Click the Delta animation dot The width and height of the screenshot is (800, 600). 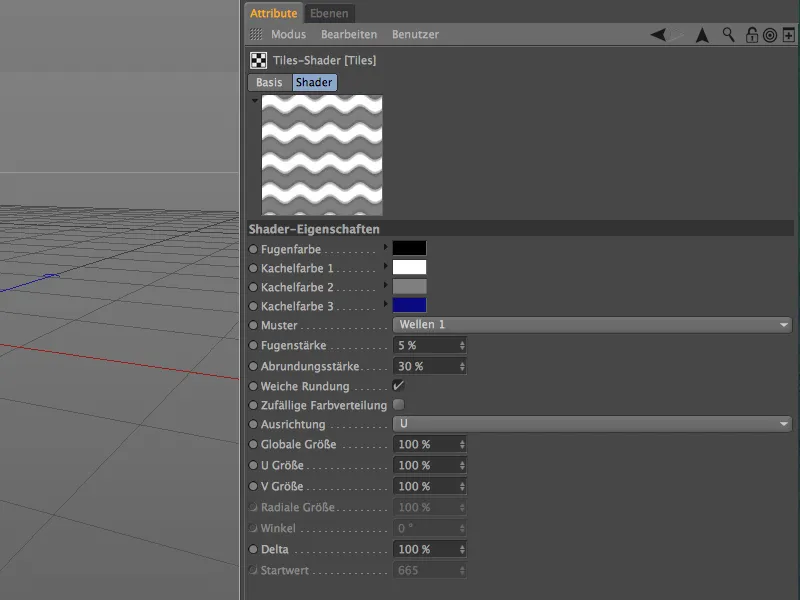tap(253, 549)
